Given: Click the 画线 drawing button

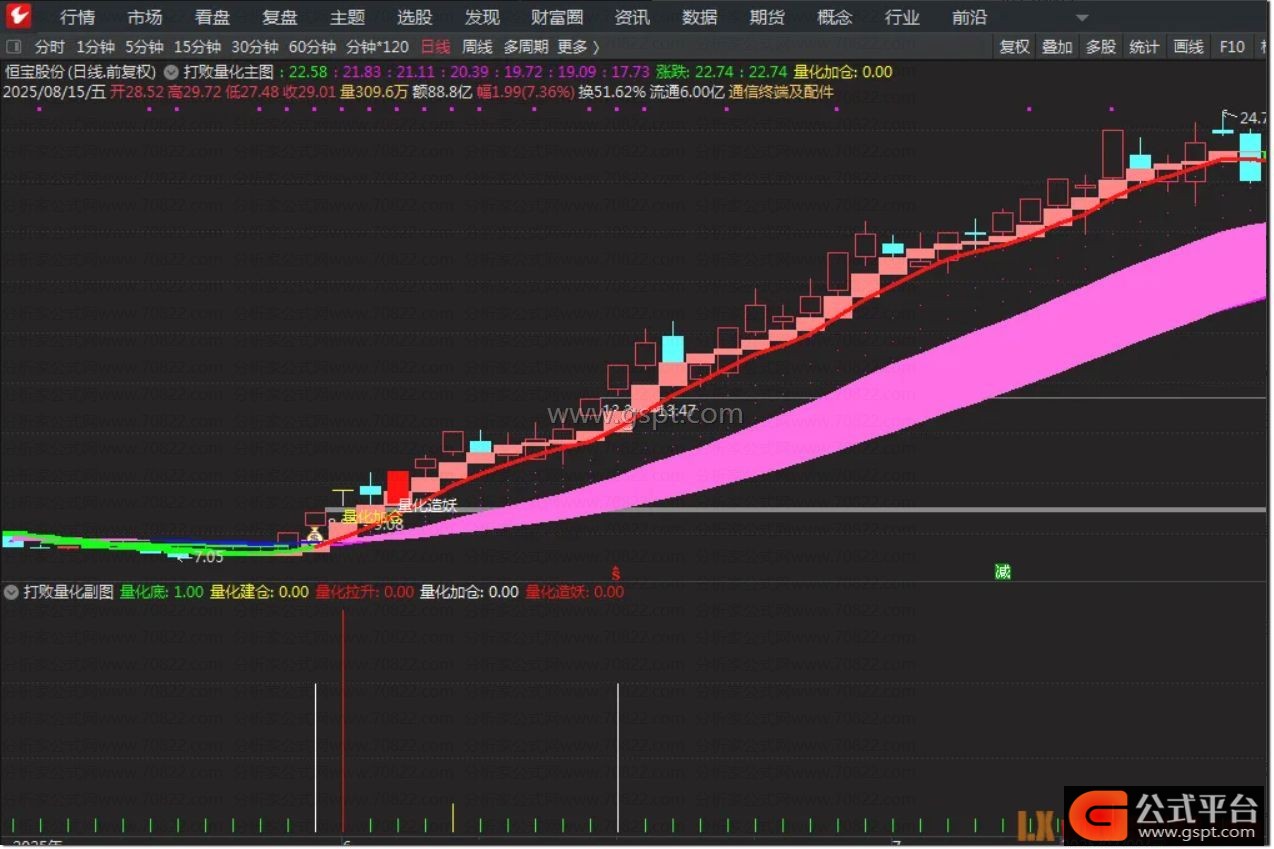Looking at the screenshot, I should pos(1188,47).
